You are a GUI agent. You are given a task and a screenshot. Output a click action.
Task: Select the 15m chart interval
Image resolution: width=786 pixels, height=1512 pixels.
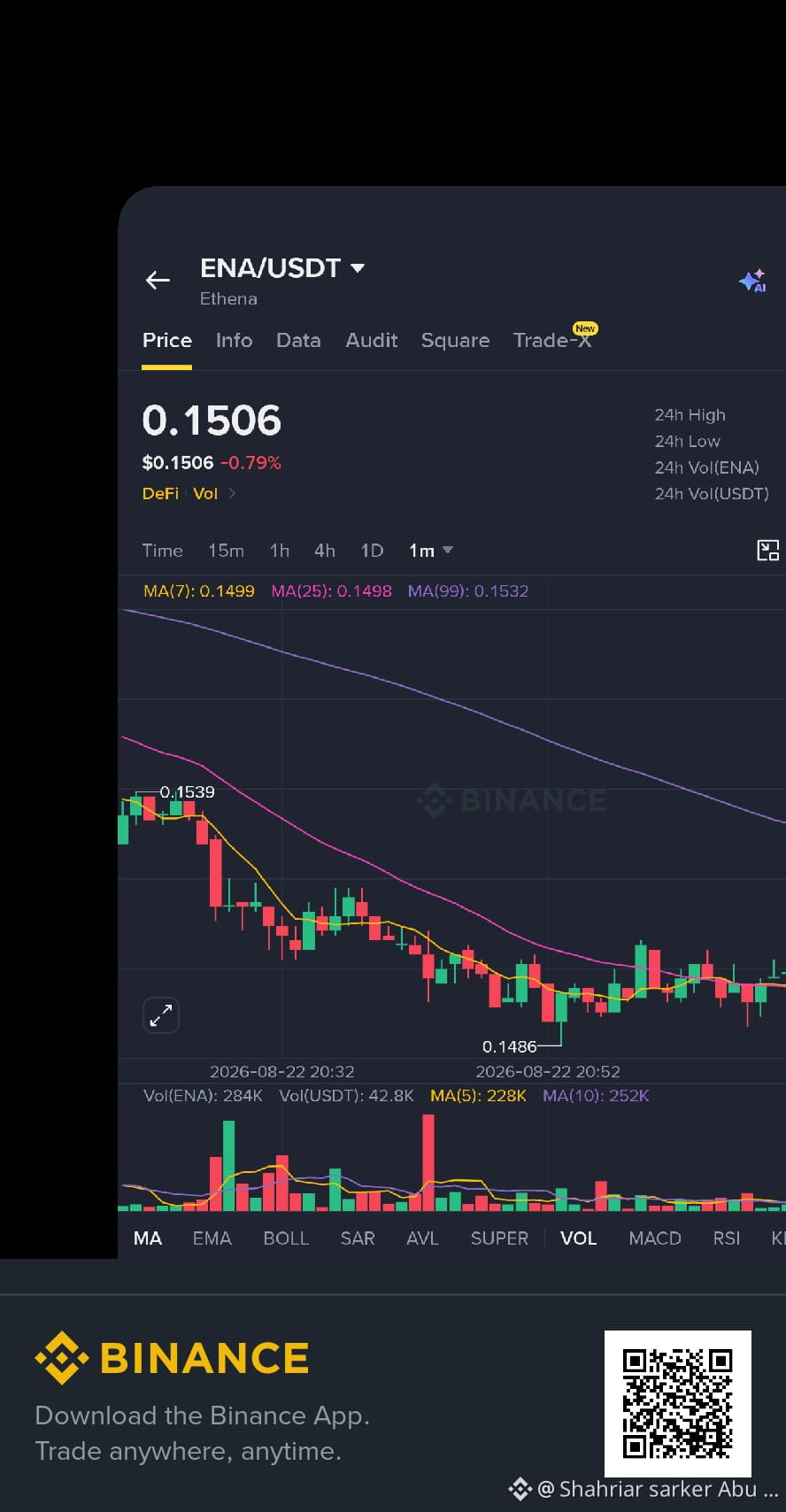tap(226, 551)
